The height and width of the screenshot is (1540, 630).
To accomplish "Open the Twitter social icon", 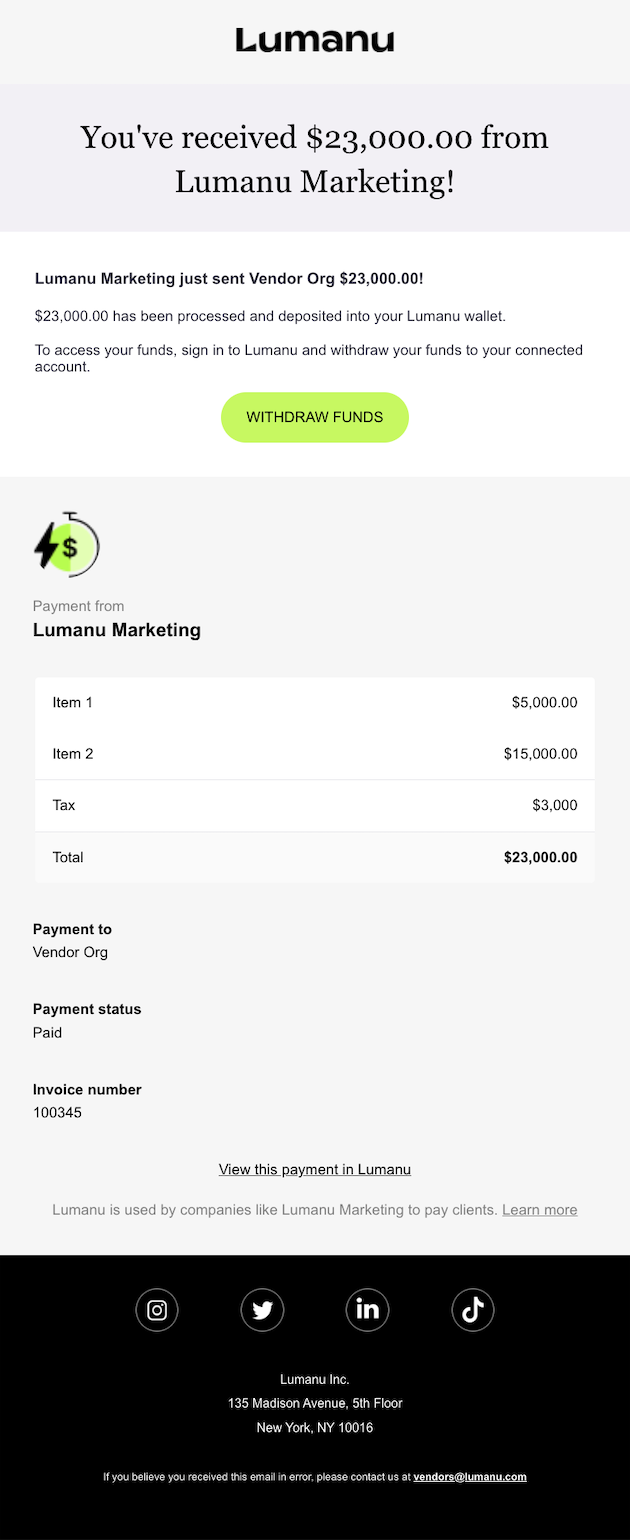I will click(262, 1310).
